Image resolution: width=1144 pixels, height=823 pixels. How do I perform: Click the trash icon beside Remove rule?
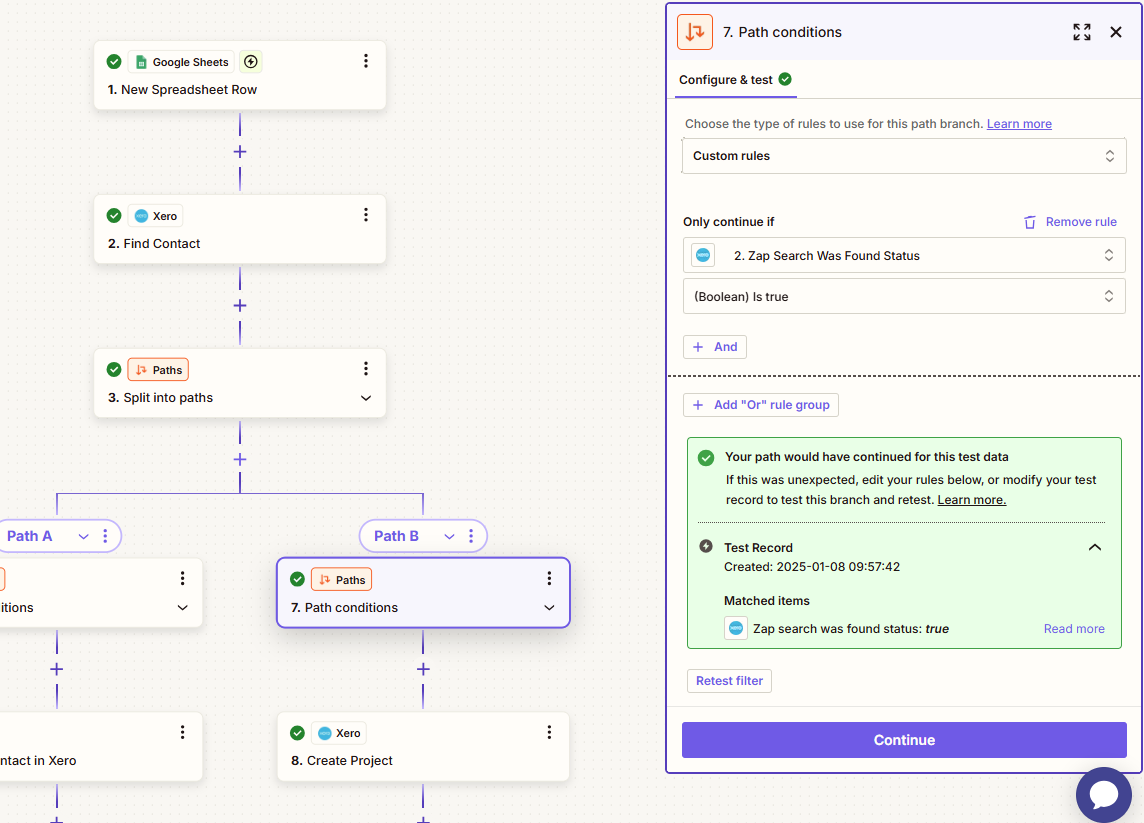[1029, 223]
